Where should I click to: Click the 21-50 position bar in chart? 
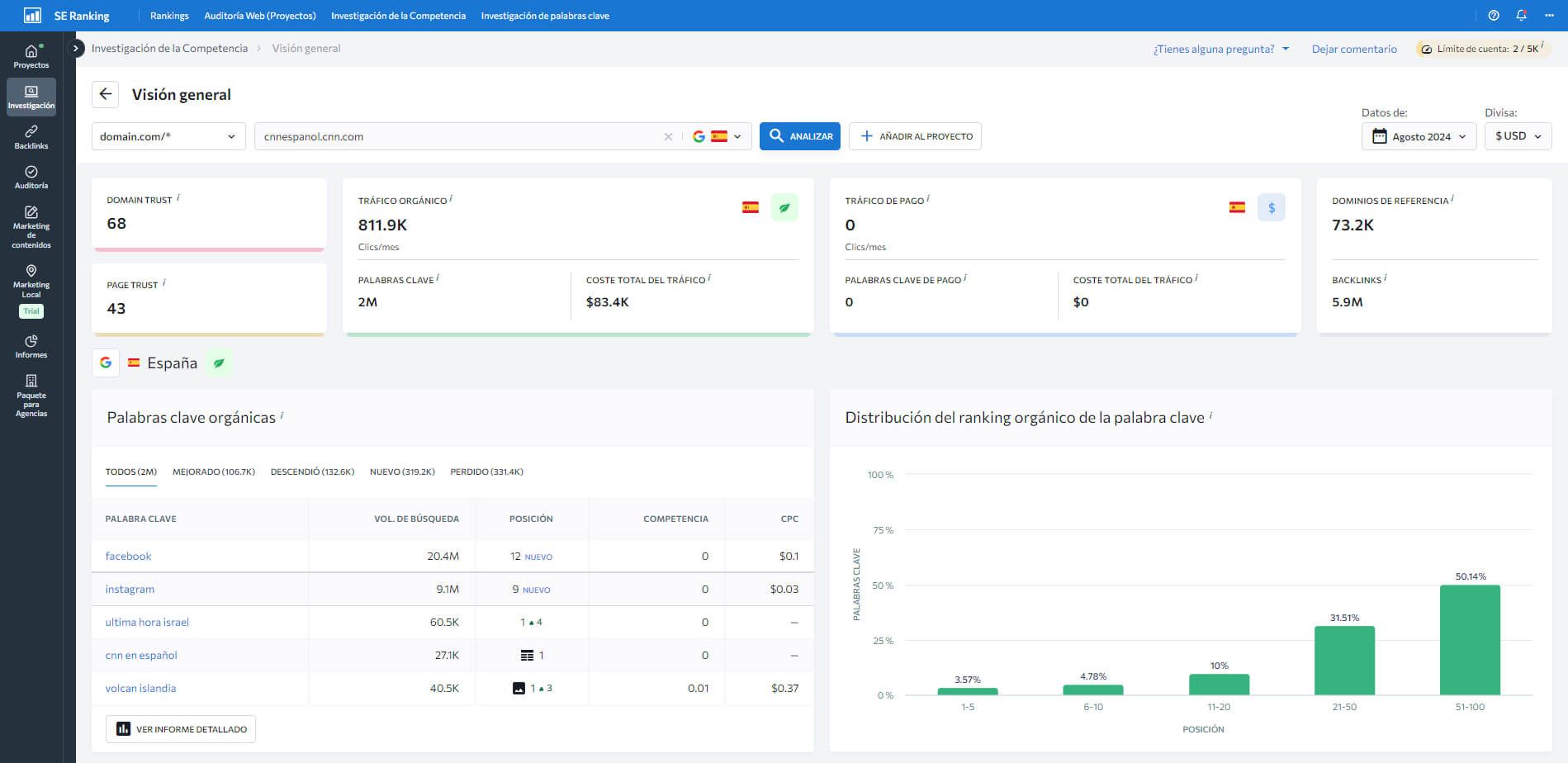point(1344,661)
